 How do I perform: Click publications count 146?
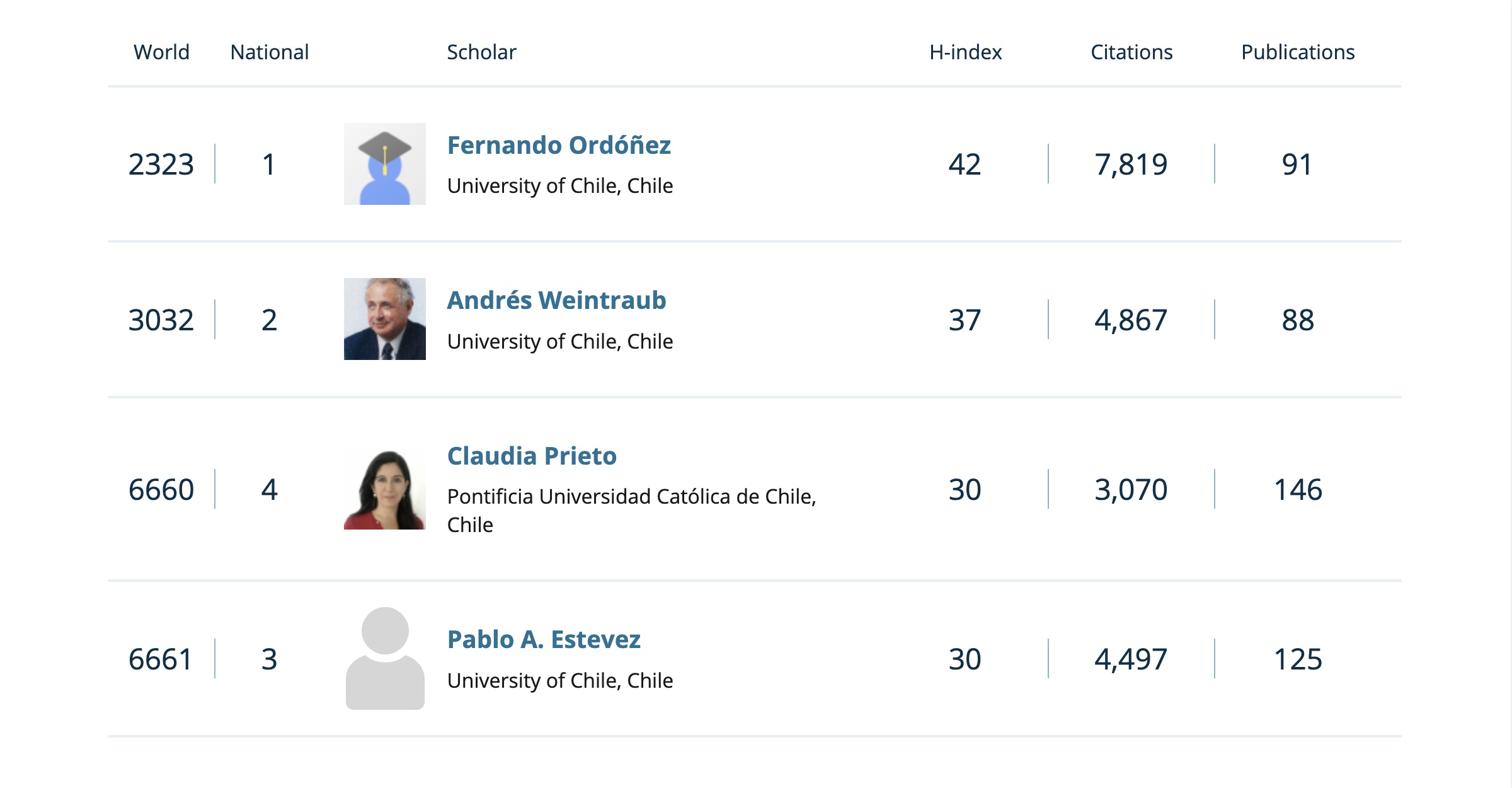[1298, 490]
